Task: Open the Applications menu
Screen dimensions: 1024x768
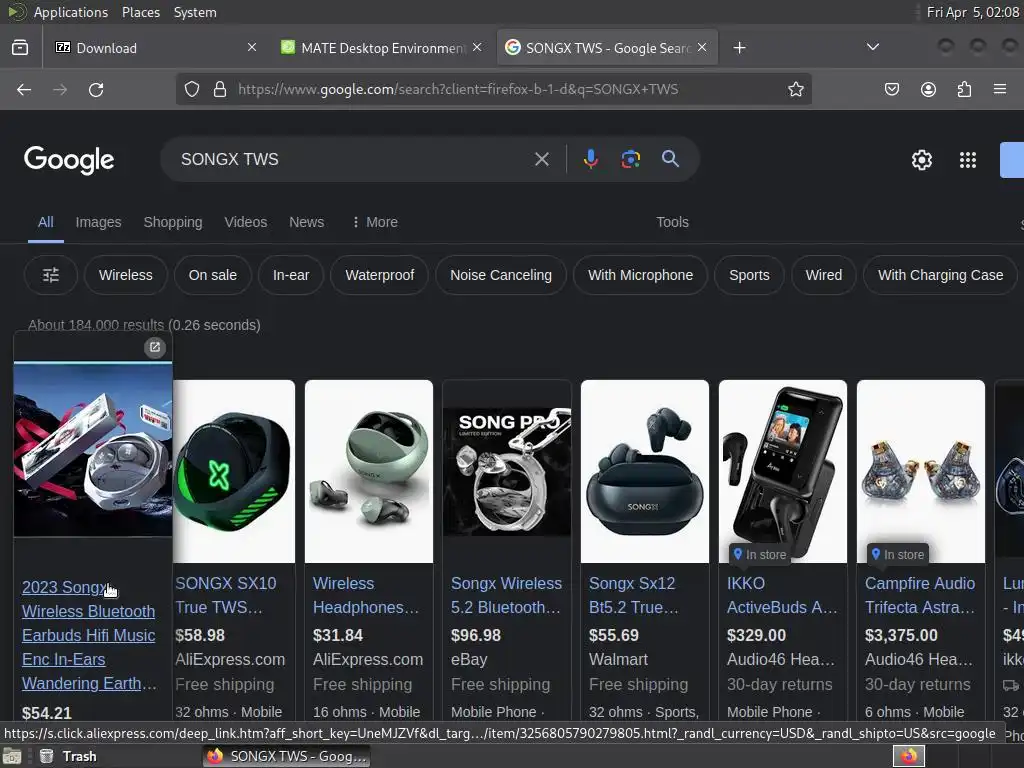Action: [71, 12]
